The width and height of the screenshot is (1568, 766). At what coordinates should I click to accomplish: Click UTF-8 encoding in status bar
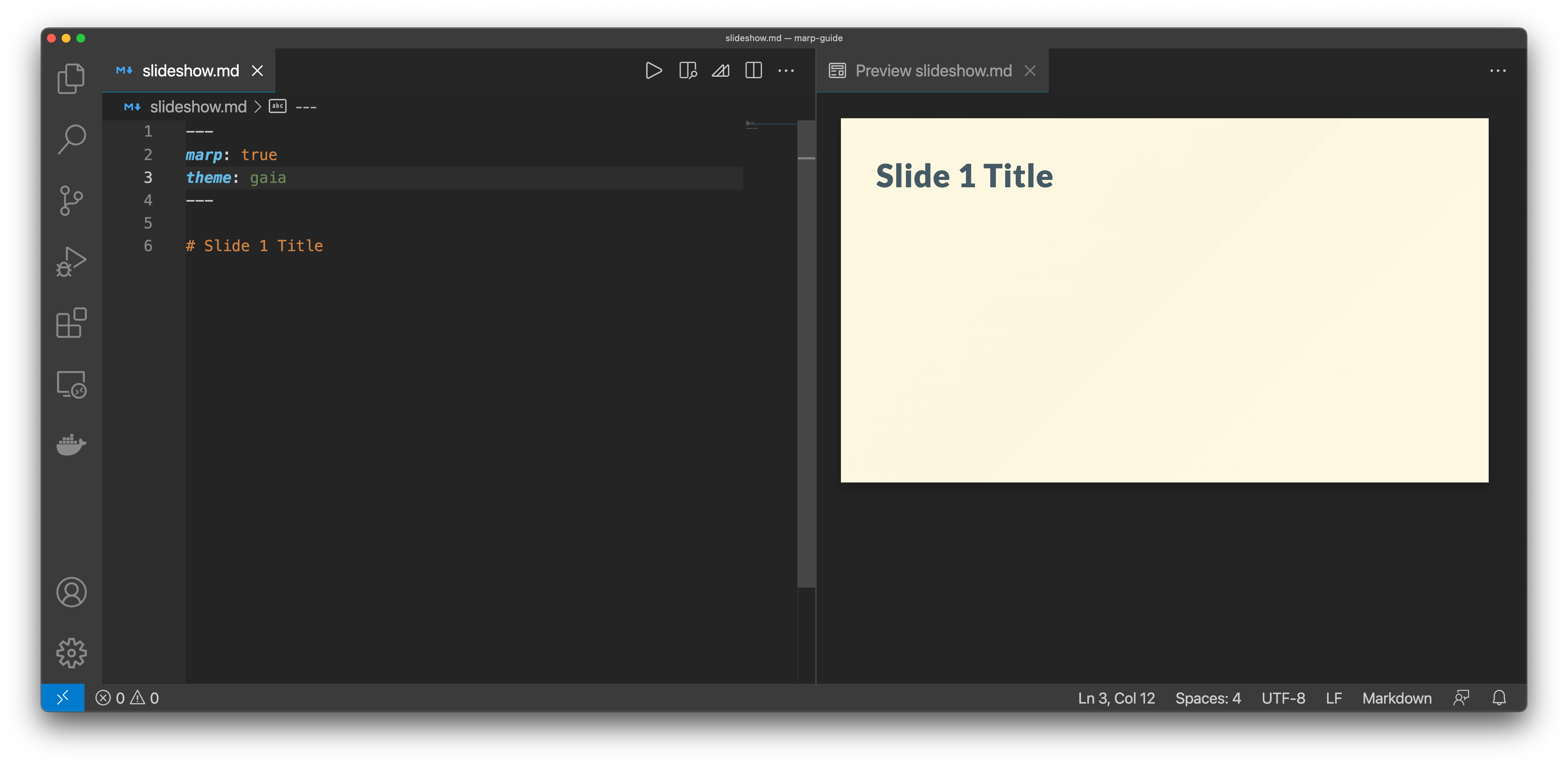[1283, 698]
